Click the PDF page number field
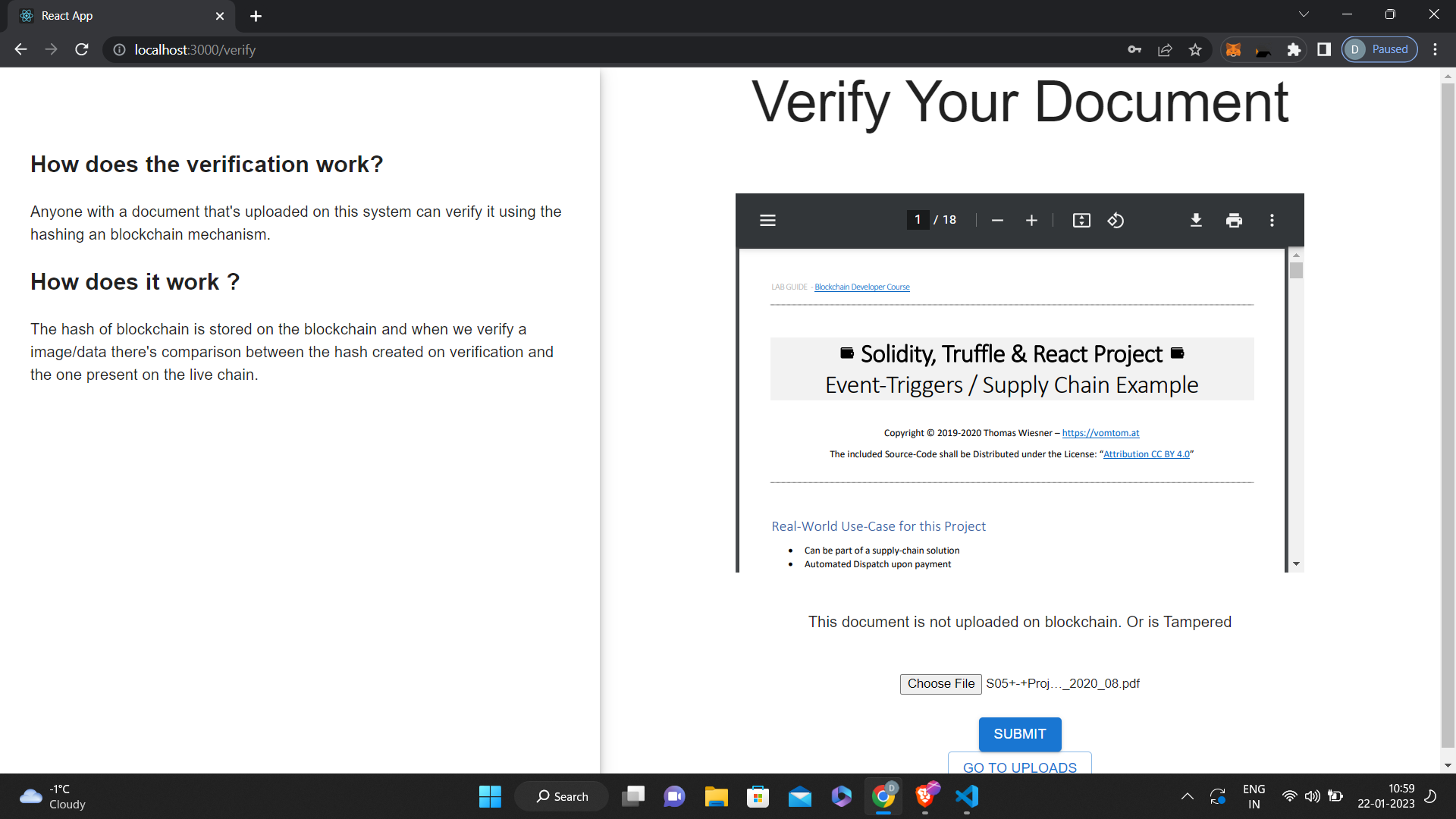Screen dimensions: 1456x819 pyautogui.click(x=918, y=220)
